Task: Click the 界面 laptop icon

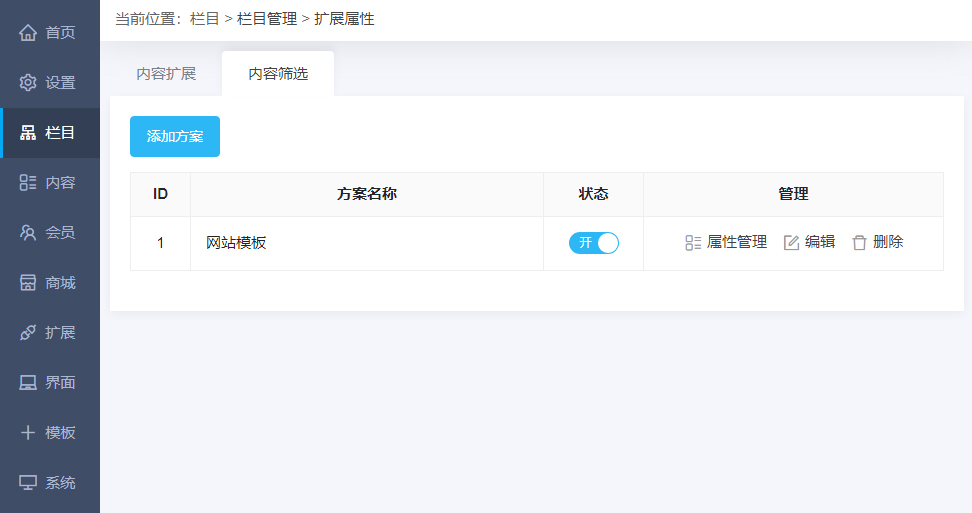Action: coord(28,383)
